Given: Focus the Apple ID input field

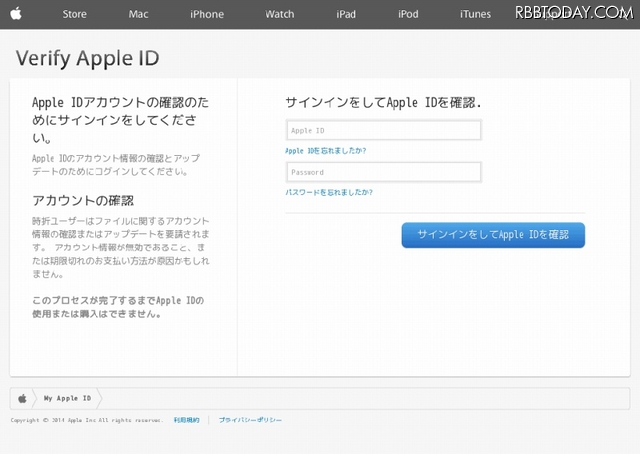Looking at the screenshot, I should 383,130.
